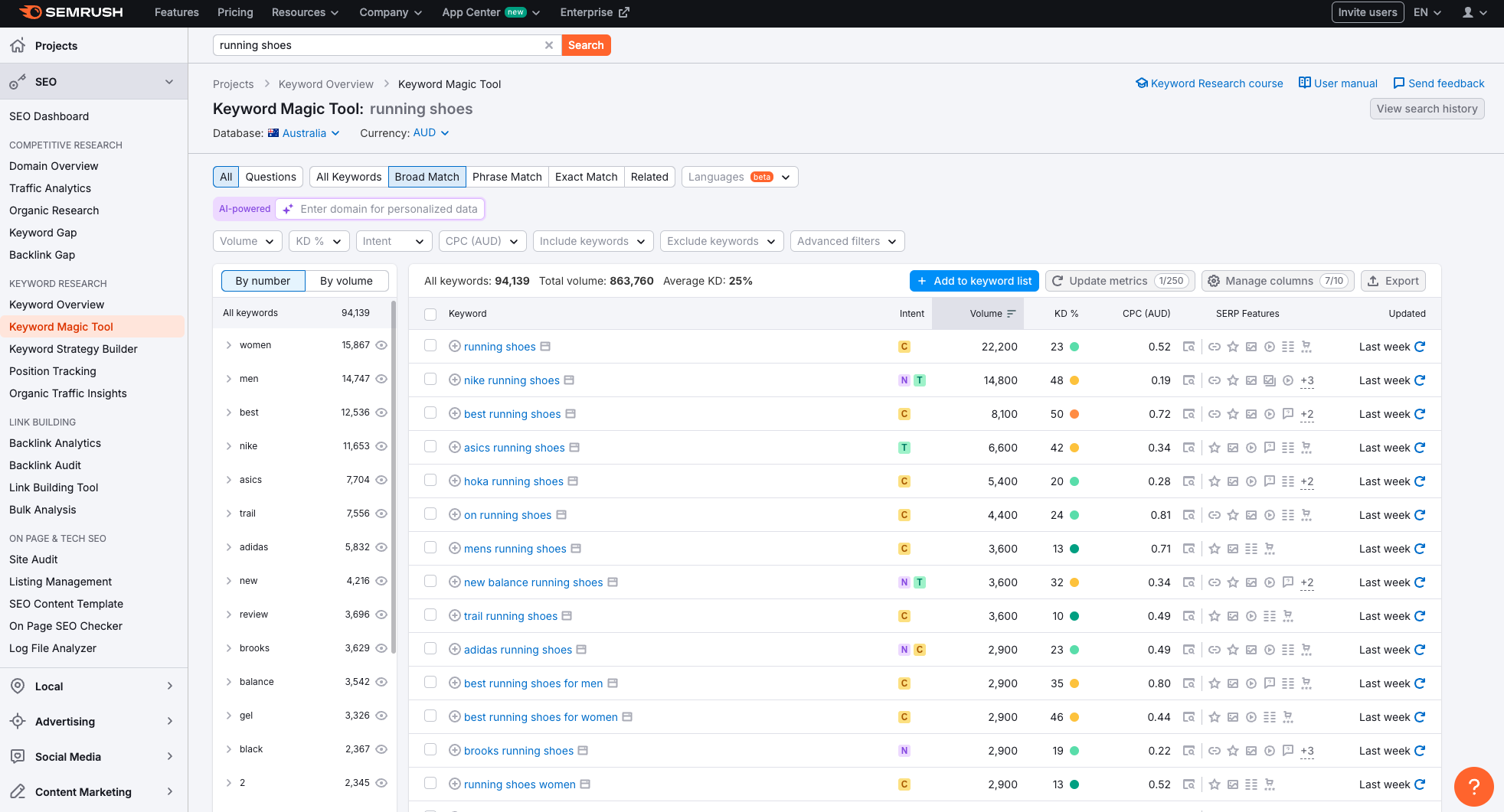1504x812 pixels.
Task: Clear the search field with X icon
Action: 548,45
